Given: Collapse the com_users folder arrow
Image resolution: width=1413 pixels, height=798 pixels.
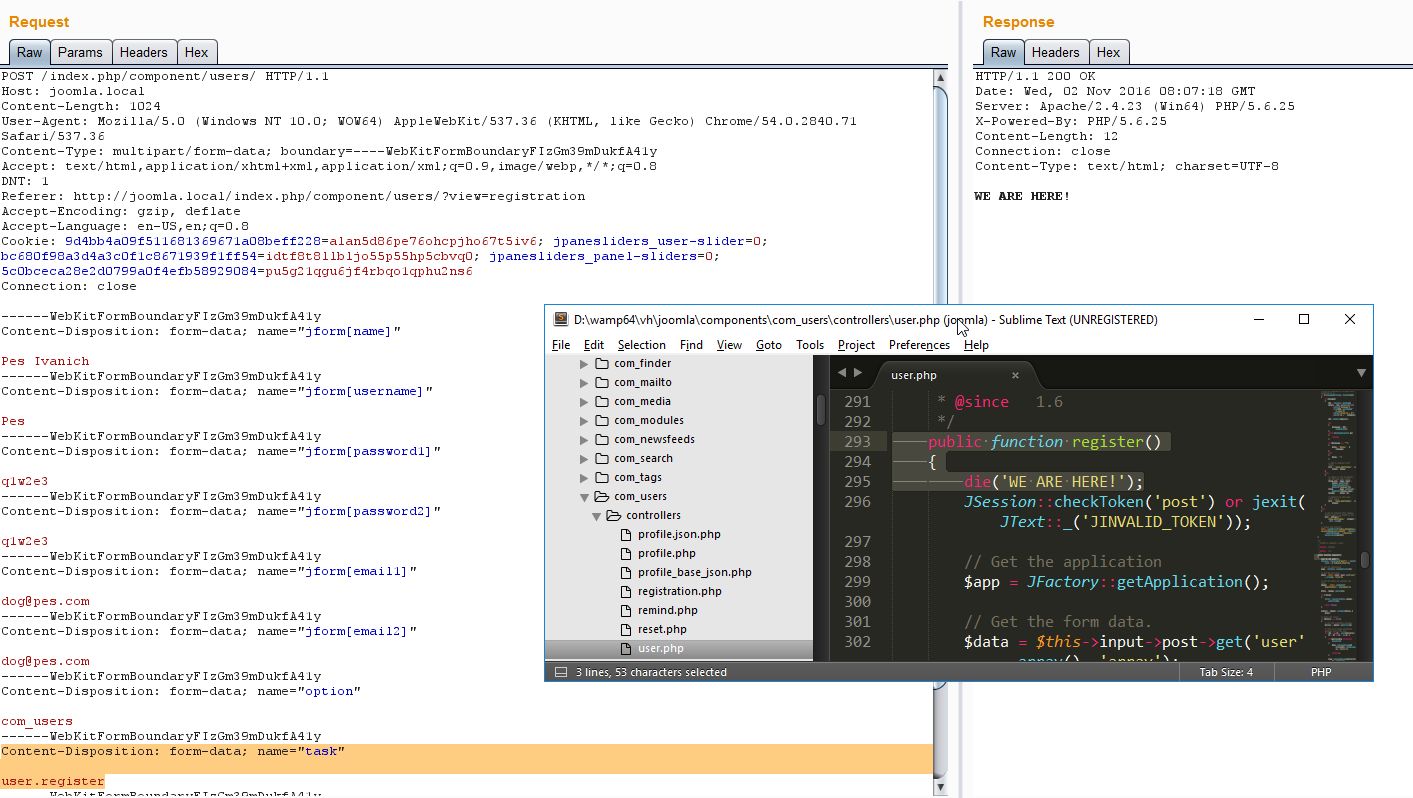Looking at the screenshot, I should [584, 497].
